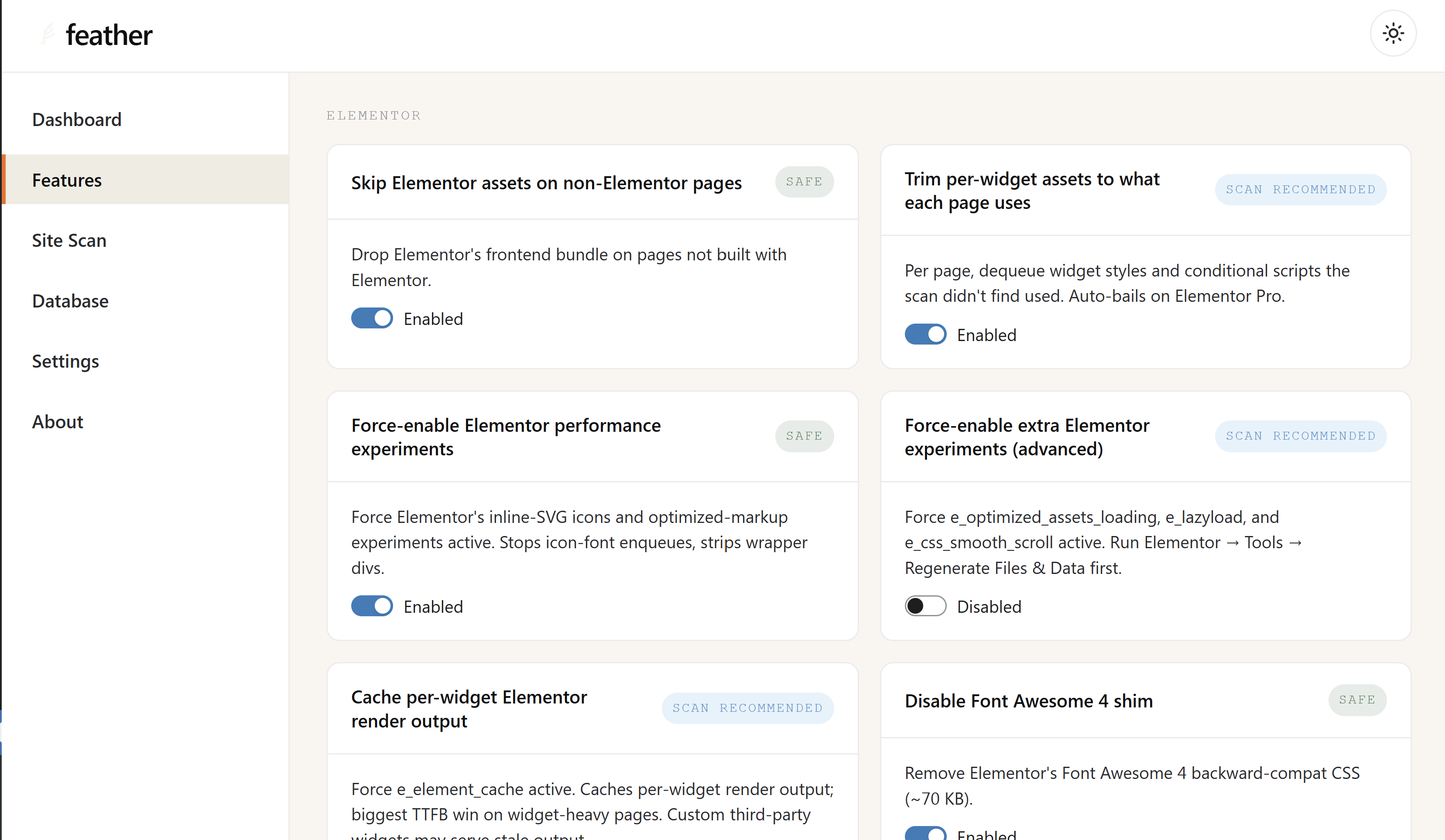Image resolution: width=1445 pixels, height=840 pixels.
Task: Click SAFE badge on Skip Elementor assets card
Action: pos(805,182)
